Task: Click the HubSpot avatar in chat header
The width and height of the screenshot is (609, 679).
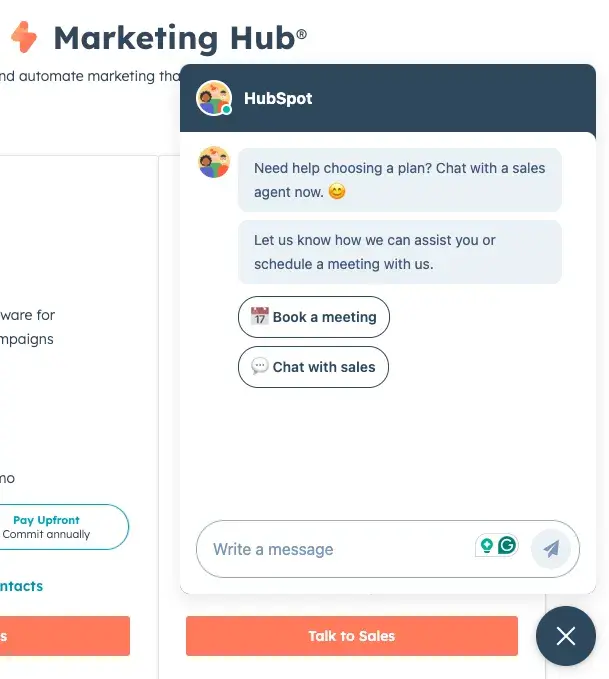Action: tap(214, 98)
